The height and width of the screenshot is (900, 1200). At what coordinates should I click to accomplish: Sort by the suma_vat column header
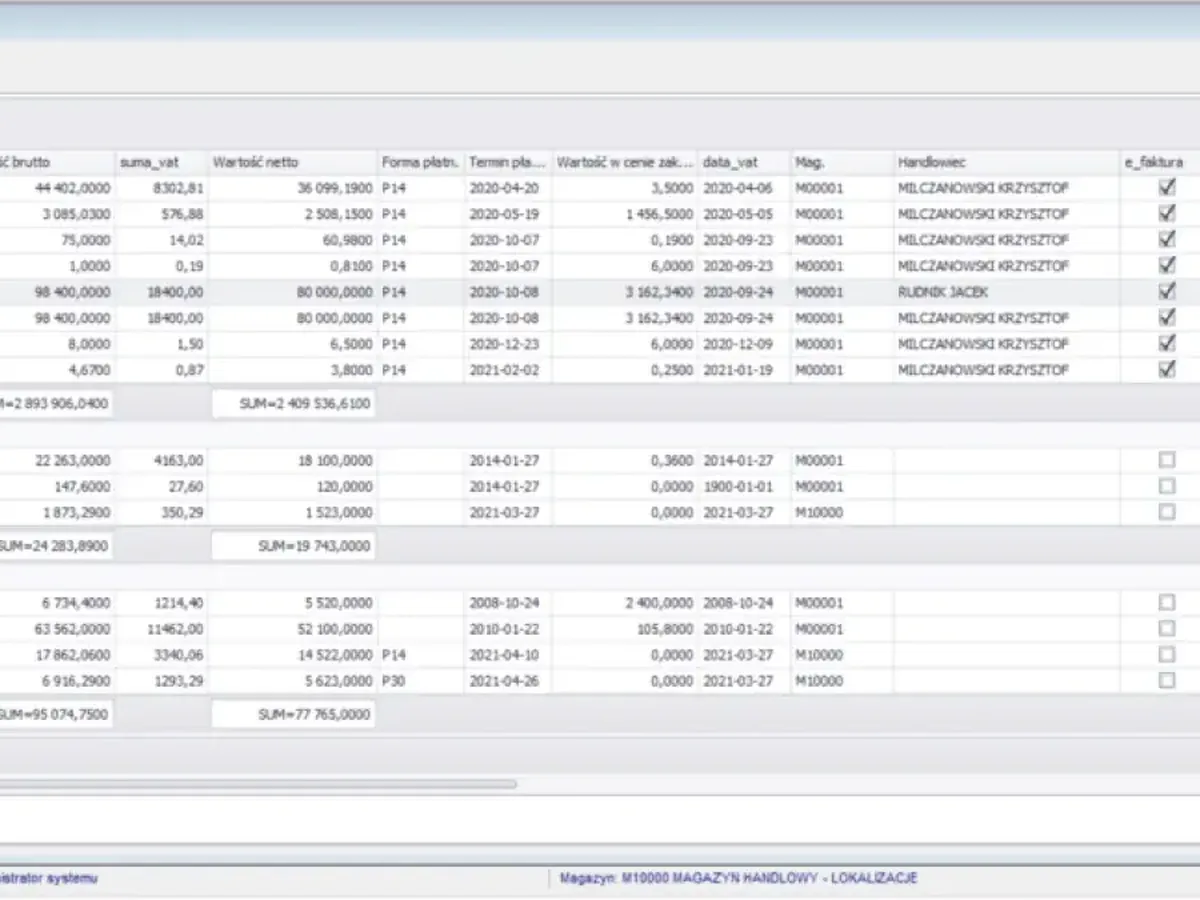161,162
